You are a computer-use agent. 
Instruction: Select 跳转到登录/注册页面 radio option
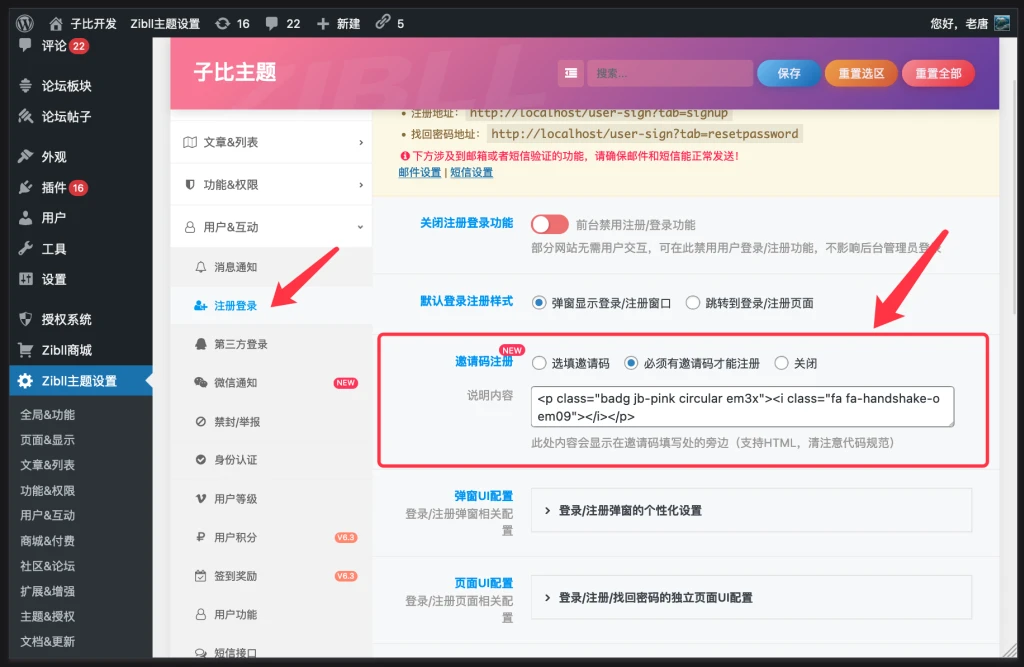[693, 302]
